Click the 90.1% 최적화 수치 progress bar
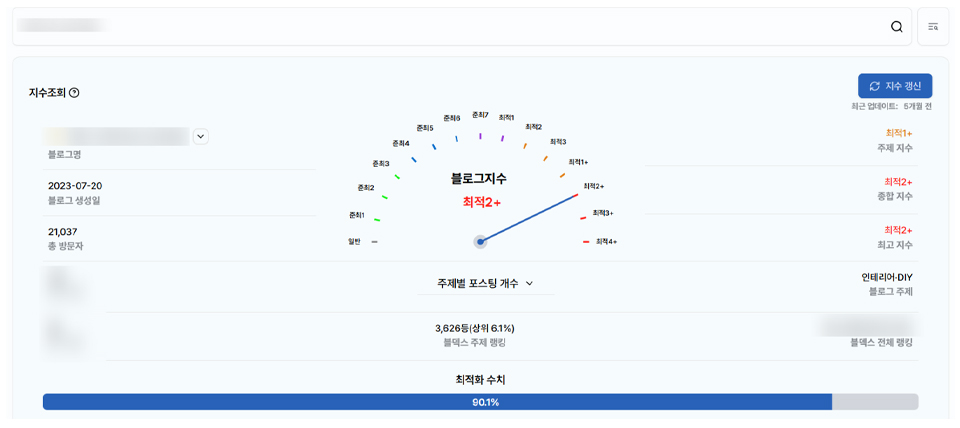 coord(480,402)
